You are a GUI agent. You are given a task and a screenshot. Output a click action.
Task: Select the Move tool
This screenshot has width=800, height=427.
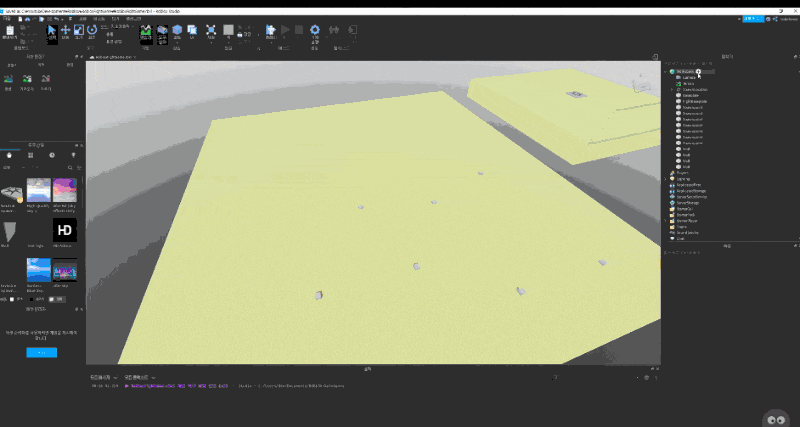[x=65, y=30]
